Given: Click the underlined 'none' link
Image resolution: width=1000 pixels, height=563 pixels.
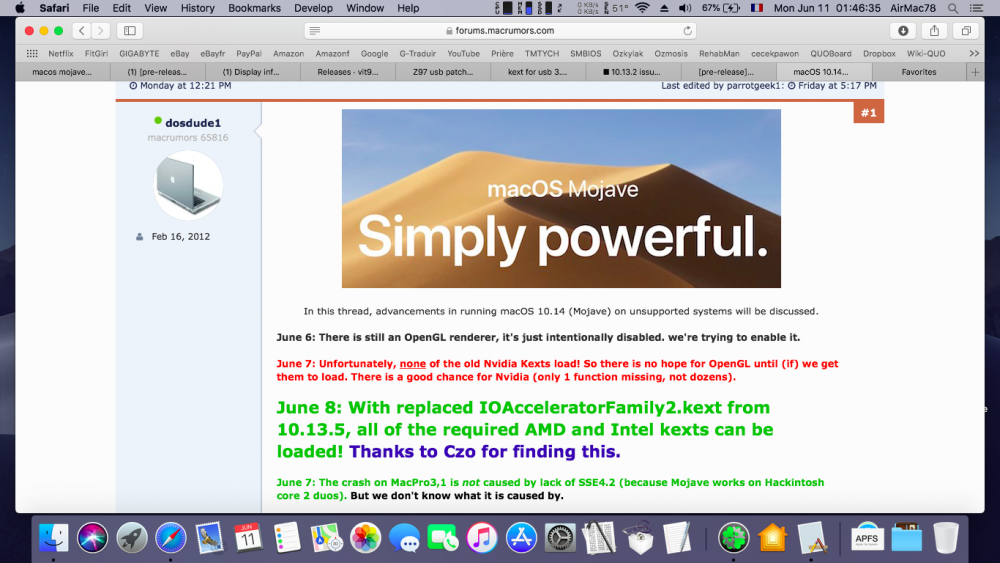Looking at the screenshot, I should (x=413, y=363).
